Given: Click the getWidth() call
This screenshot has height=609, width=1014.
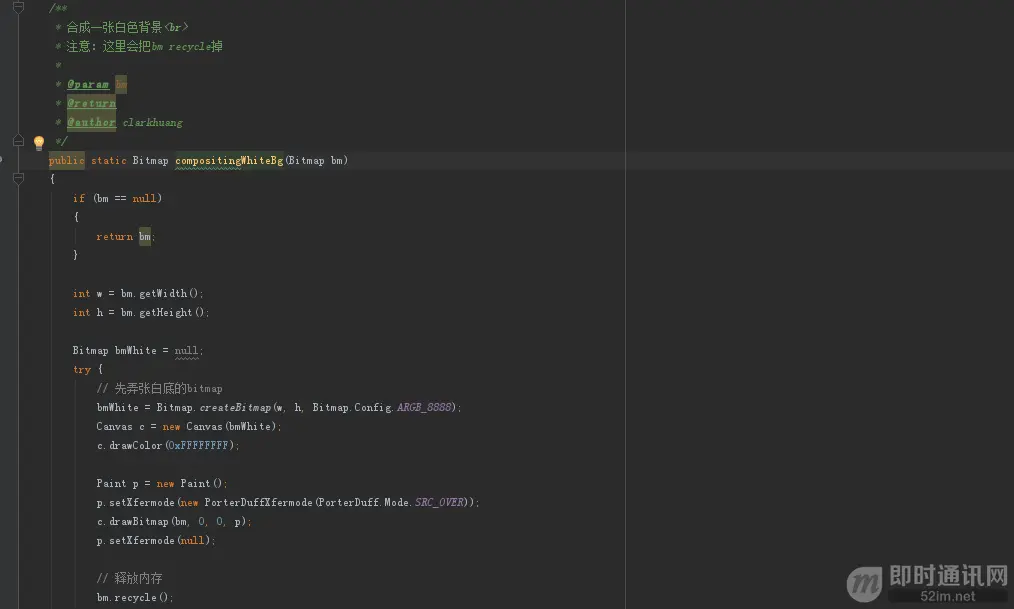Looking at the screenshot, I should click(169, 294).
